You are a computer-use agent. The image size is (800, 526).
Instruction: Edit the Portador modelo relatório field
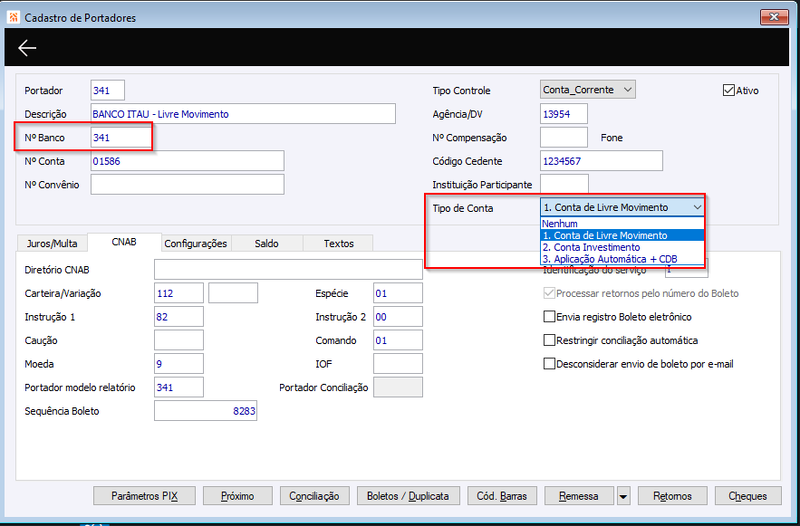coord(179,387)
